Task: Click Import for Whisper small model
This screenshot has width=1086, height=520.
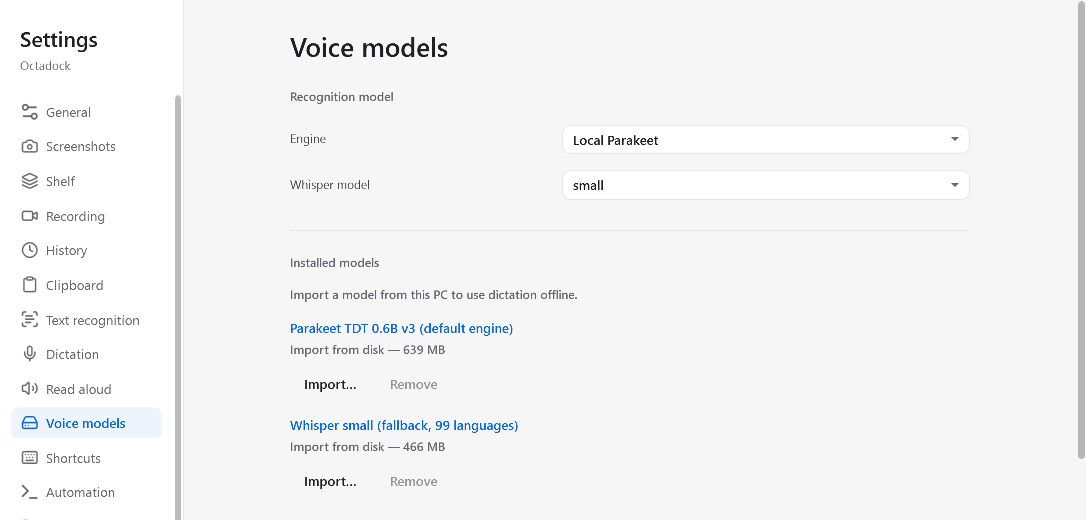Action: tap(330, 481)
